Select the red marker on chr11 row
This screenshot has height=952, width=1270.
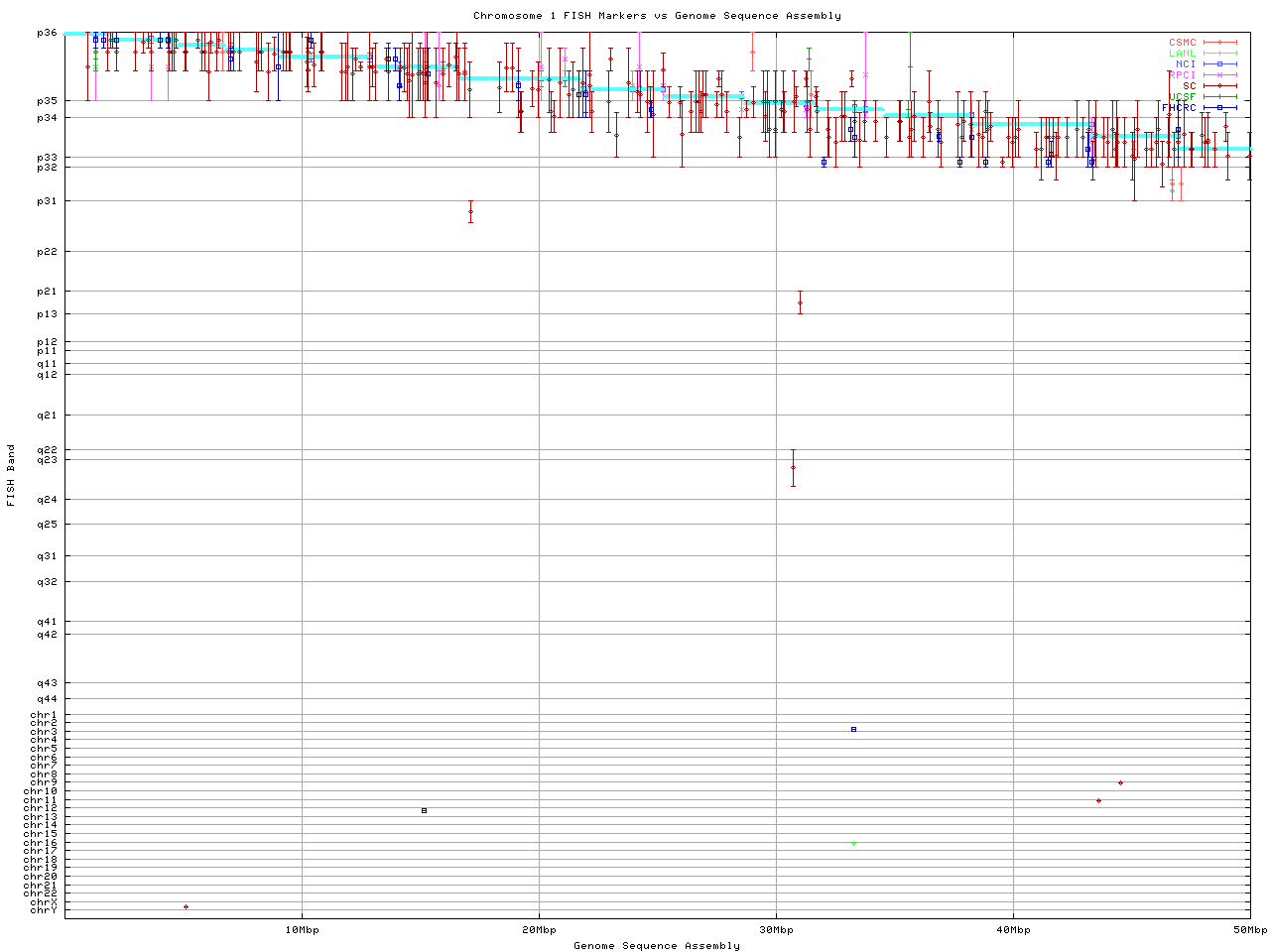coord(1098,800)
